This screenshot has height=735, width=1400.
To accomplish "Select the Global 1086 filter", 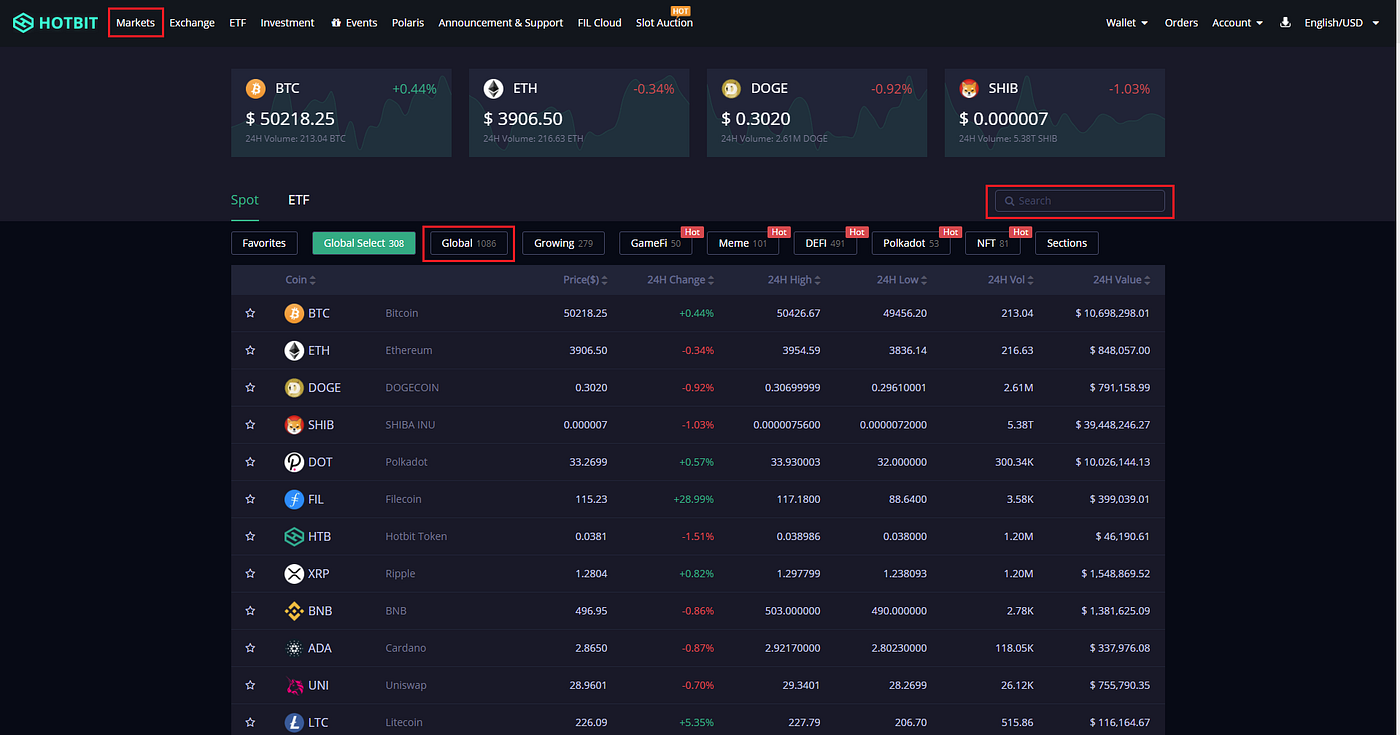I will [469, 243].
